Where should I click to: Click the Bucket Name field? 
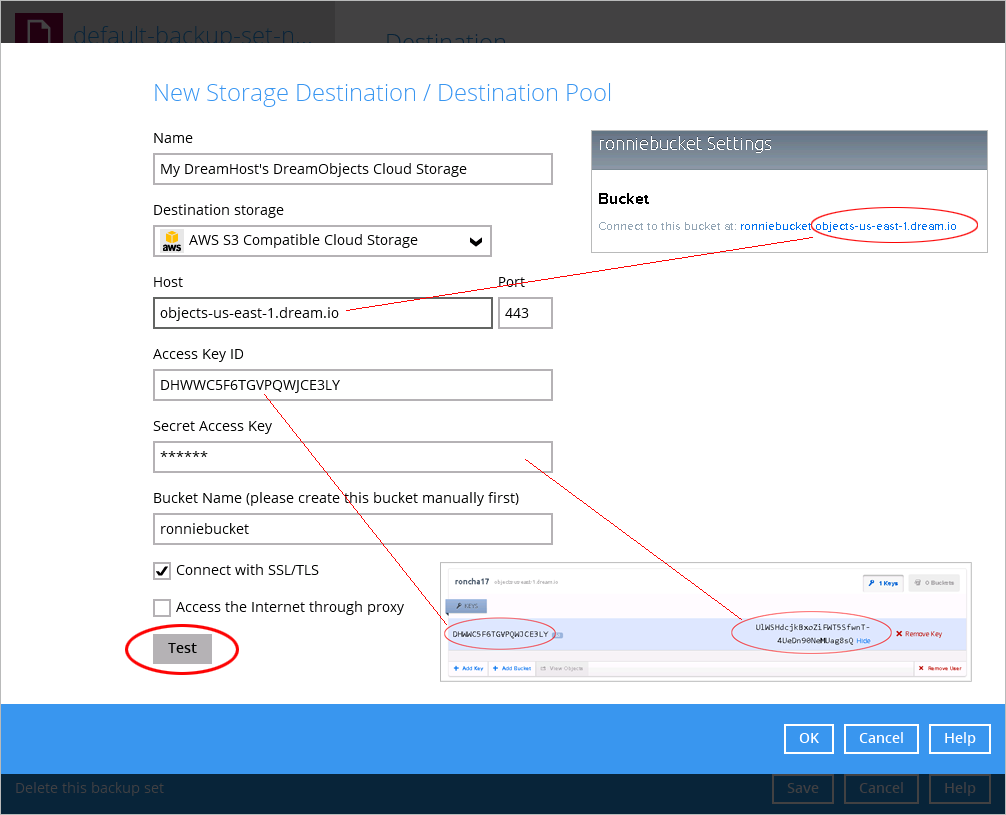click(x=352, y=529)
